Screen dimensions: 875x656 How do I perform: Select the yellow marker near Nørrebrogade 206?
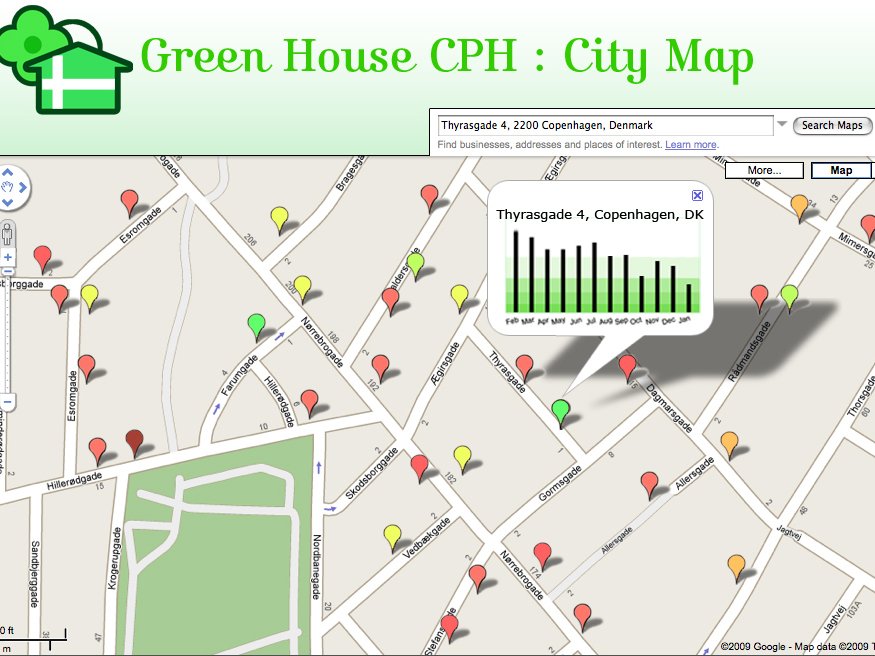coord(280,220)
